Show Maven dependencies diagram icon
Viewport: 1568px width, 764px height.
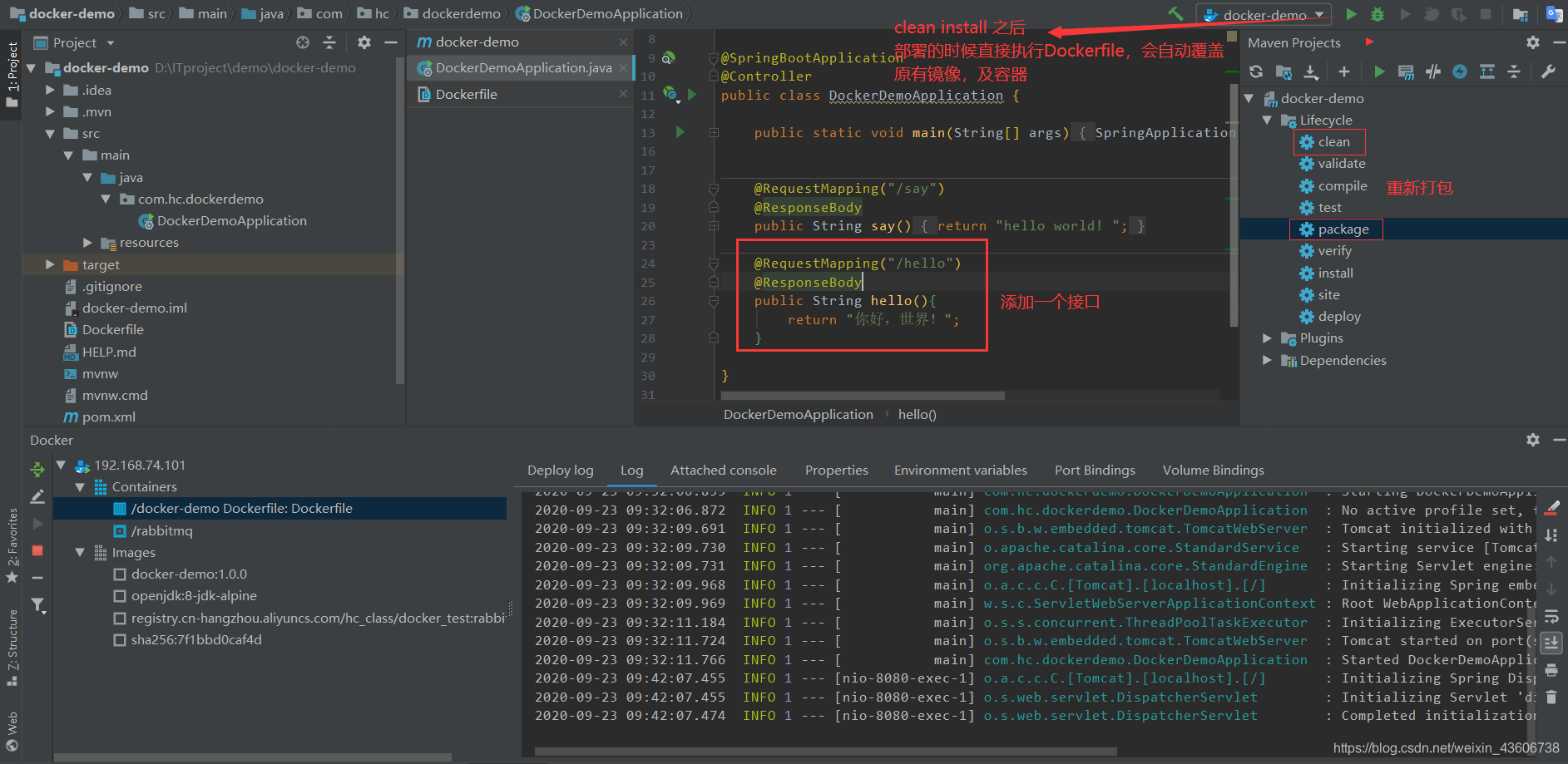pyautogui.click(x=1487, y=72)
